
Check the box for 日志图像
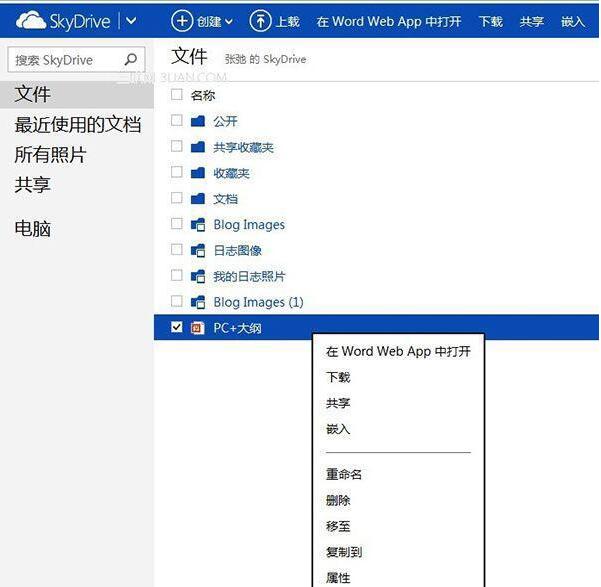(x=176, y=250)
